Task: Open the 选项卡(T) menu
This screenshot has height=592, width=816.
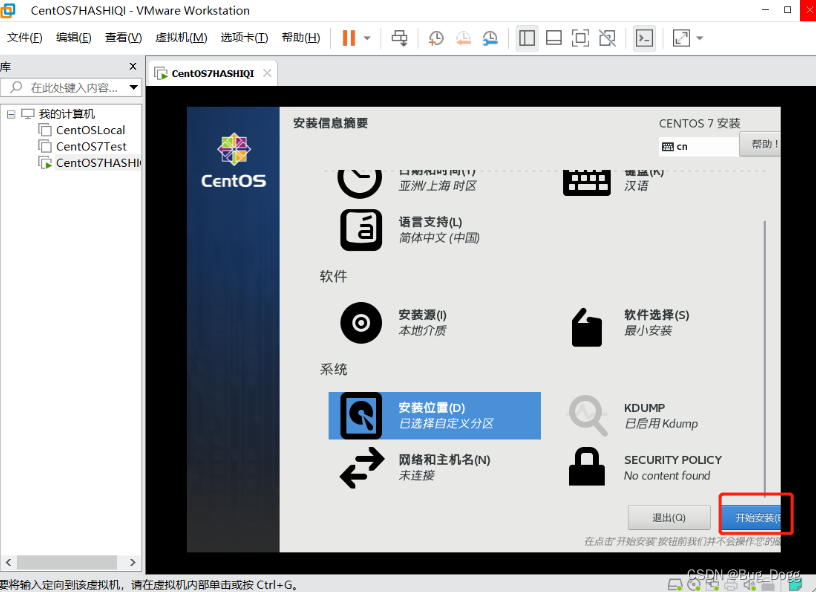Action: (x=244, y=37)
